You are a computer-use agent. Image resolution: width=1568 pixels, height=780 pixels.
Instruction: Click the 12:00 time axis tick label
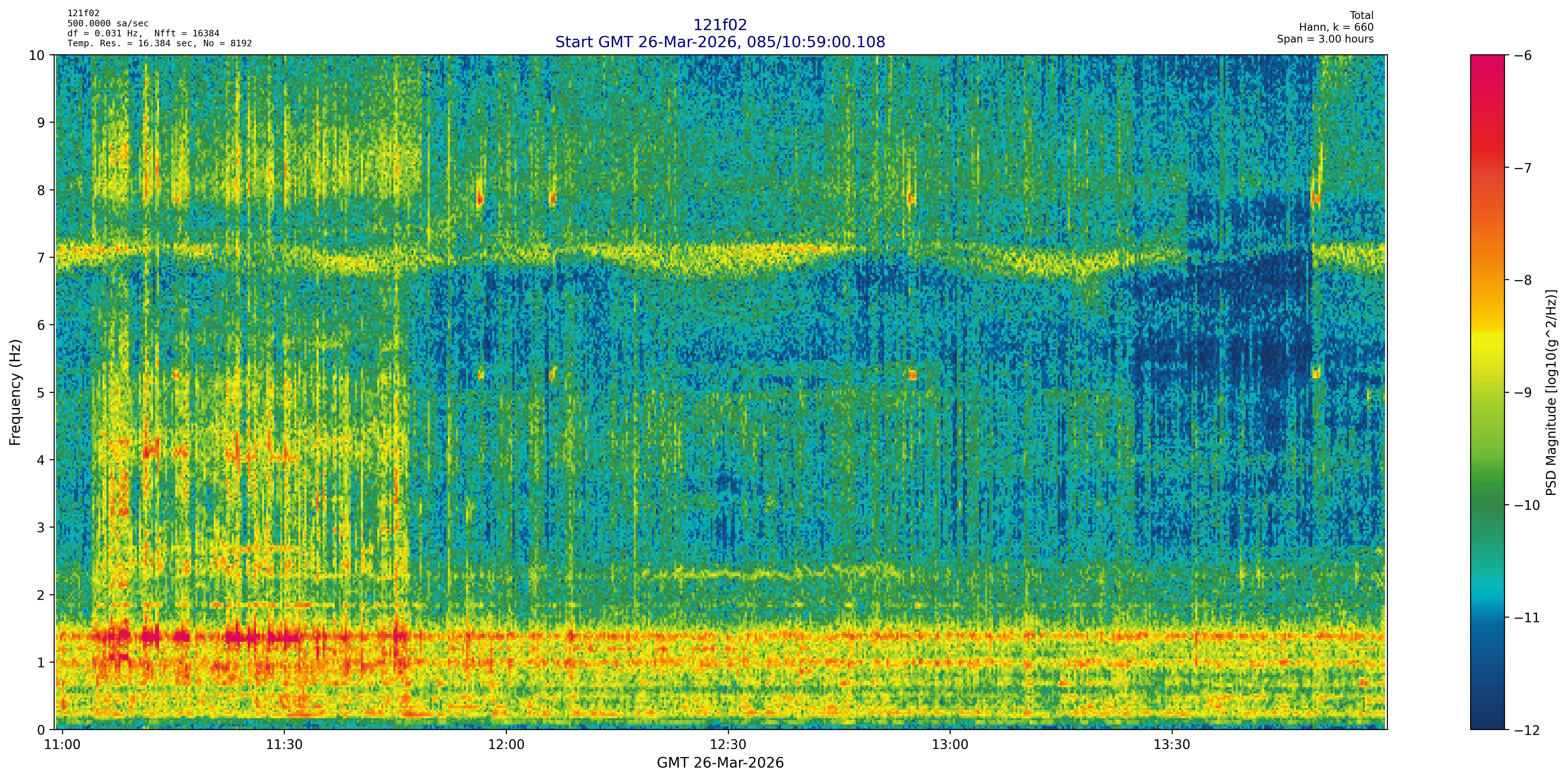tap(506, 745)
